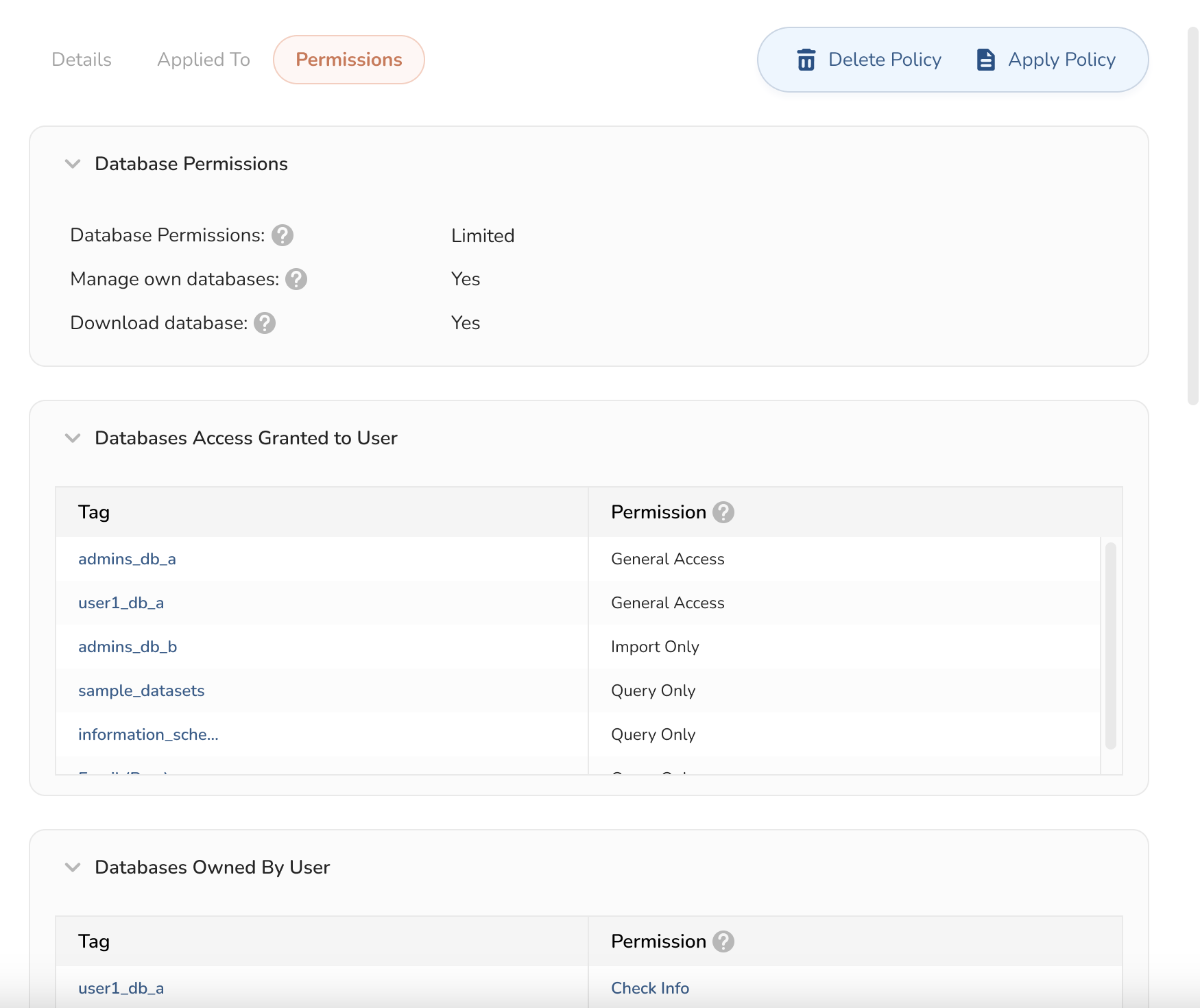Click help icon next to Download database
Image resolution: width=1200 pixels, height=1008 pixels.
click(x=265, y=323)
